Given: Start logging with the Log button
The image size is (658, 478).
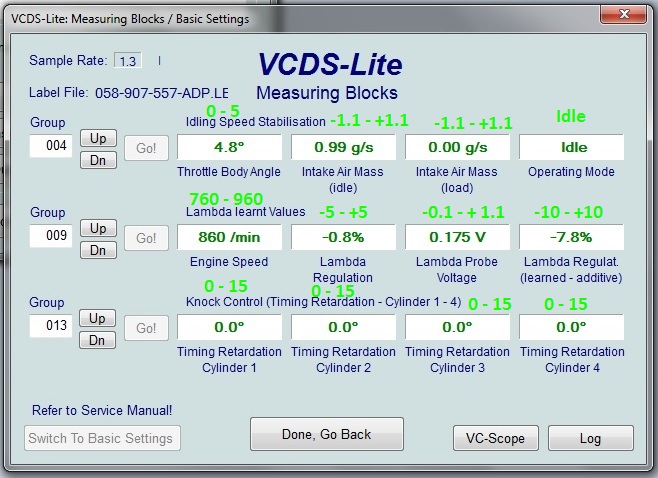Looking at the screenshot, I should pos(590,438).
